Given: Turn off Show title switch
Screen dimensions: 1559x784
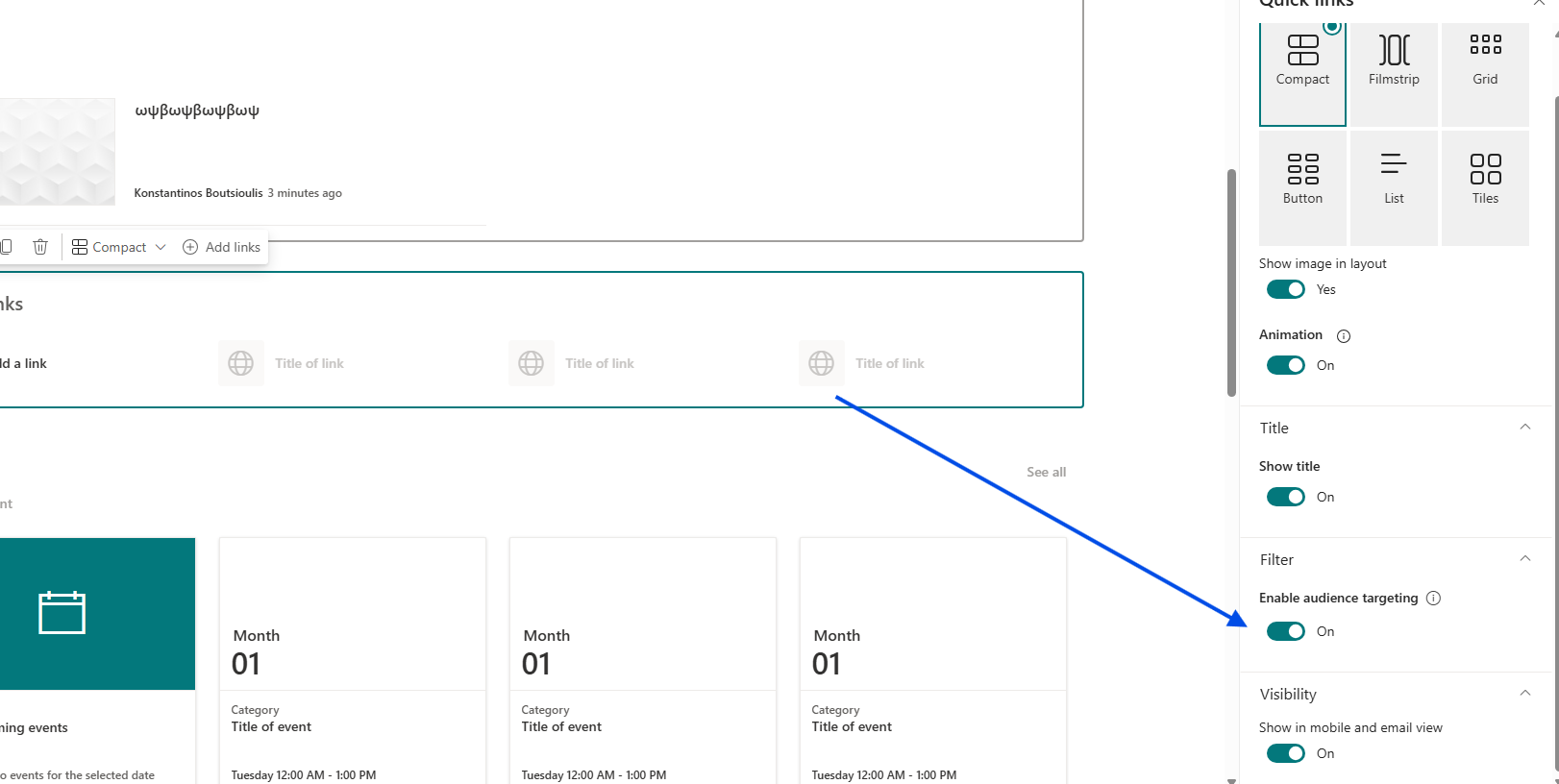Looking at the screenshot, I should pos(1285,497).
